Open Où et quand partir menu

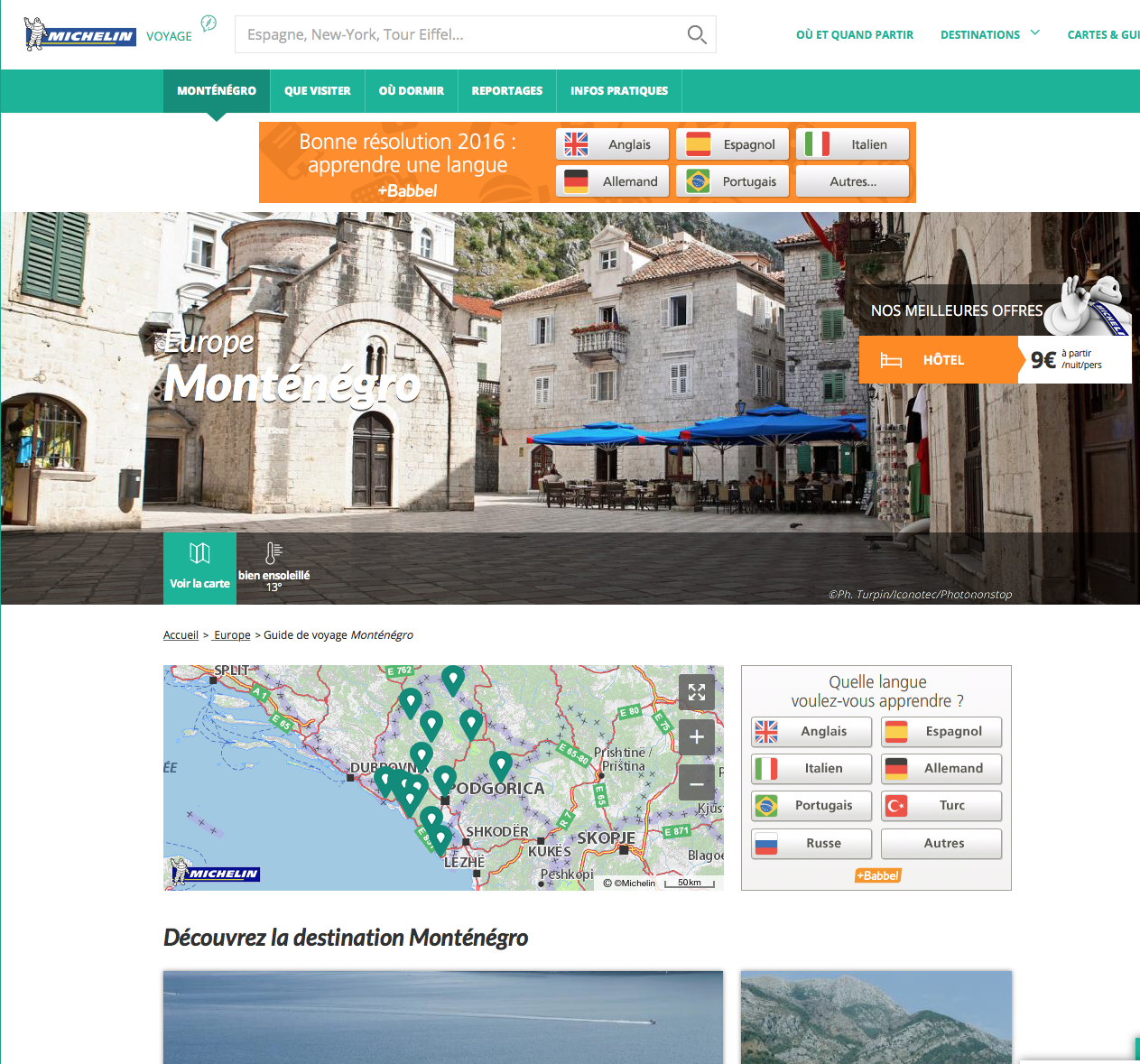pyautogui.click(x=855, y=35)
